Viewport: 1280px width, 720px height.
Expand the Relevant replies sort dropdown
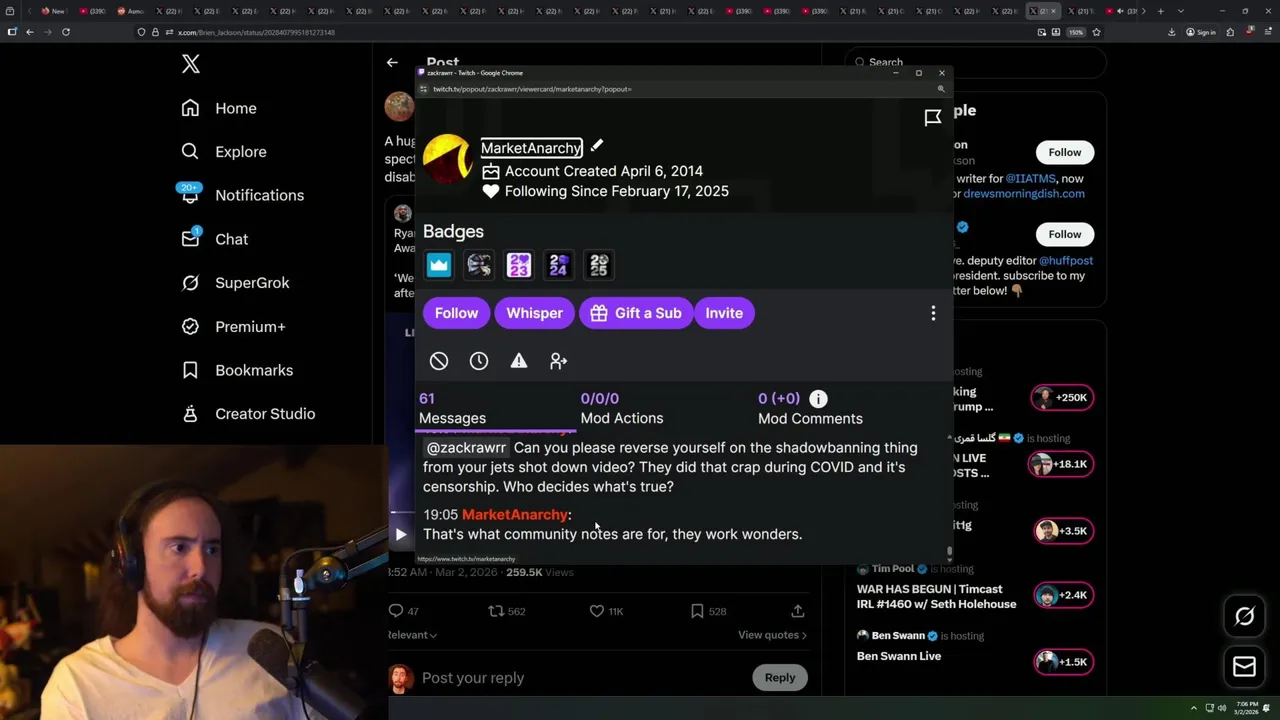pos(412,635)
